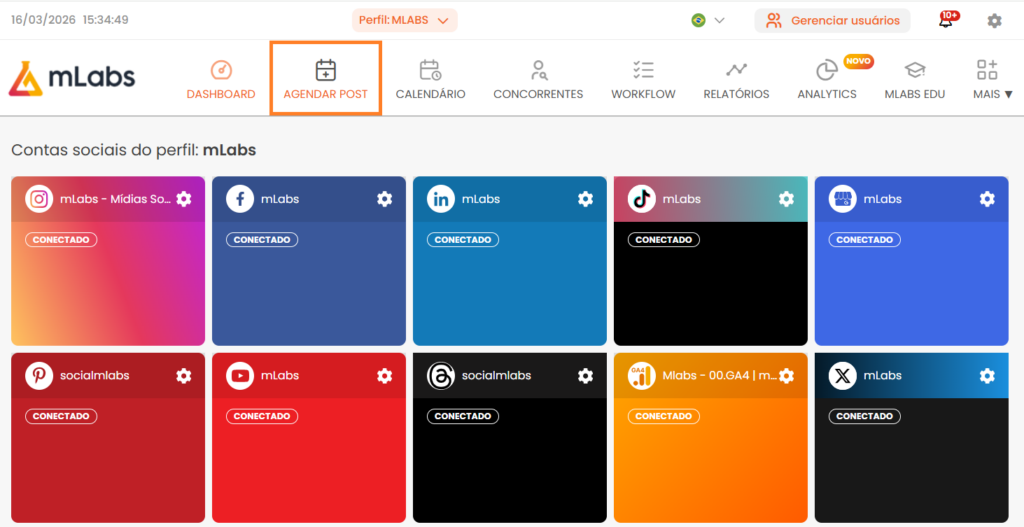Click CONECTADO badge on LinkedIn card
Viewport: 1024px width, 527px height.
463,240
